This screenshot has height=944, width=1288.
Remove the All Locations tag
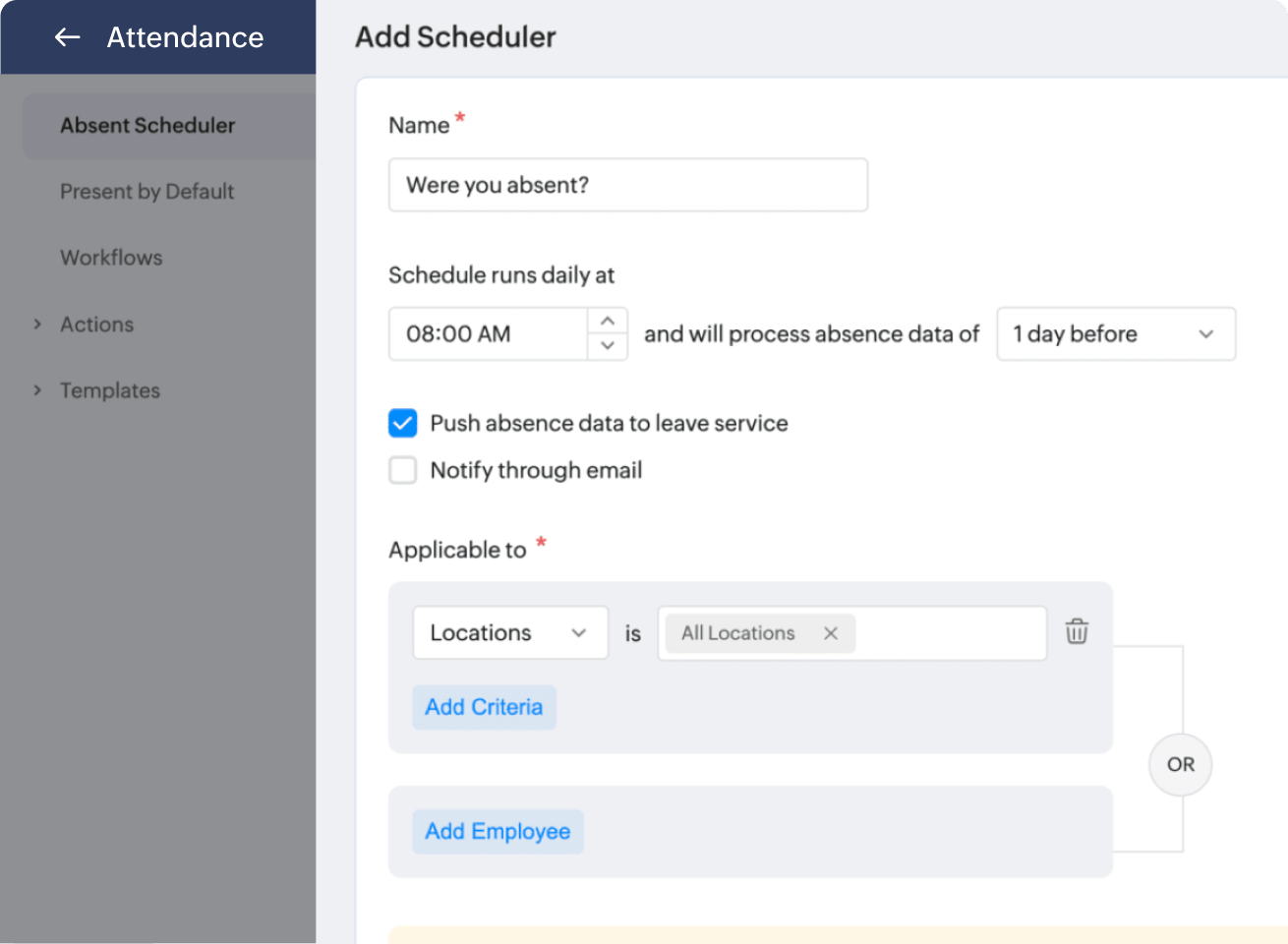831,633
